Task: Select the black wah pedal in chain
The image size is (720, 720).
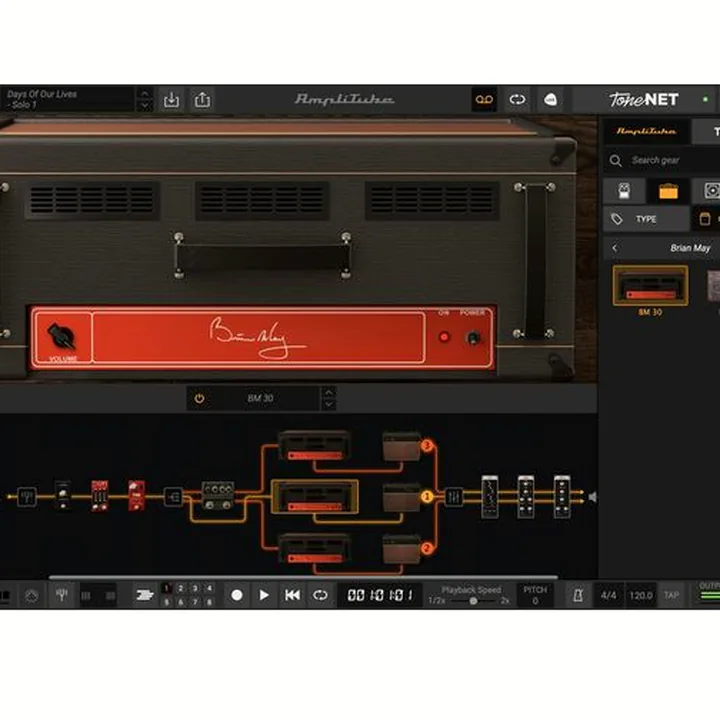Action: 63,495
